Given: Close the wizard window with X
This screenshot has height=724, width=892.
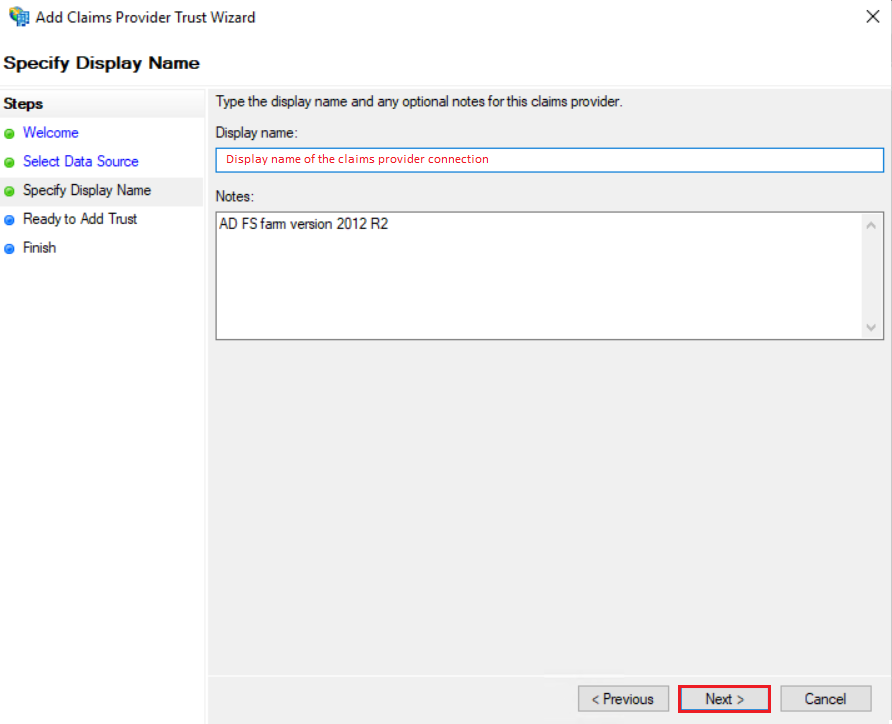Looking at the screenshot, I should coord(873,16).
